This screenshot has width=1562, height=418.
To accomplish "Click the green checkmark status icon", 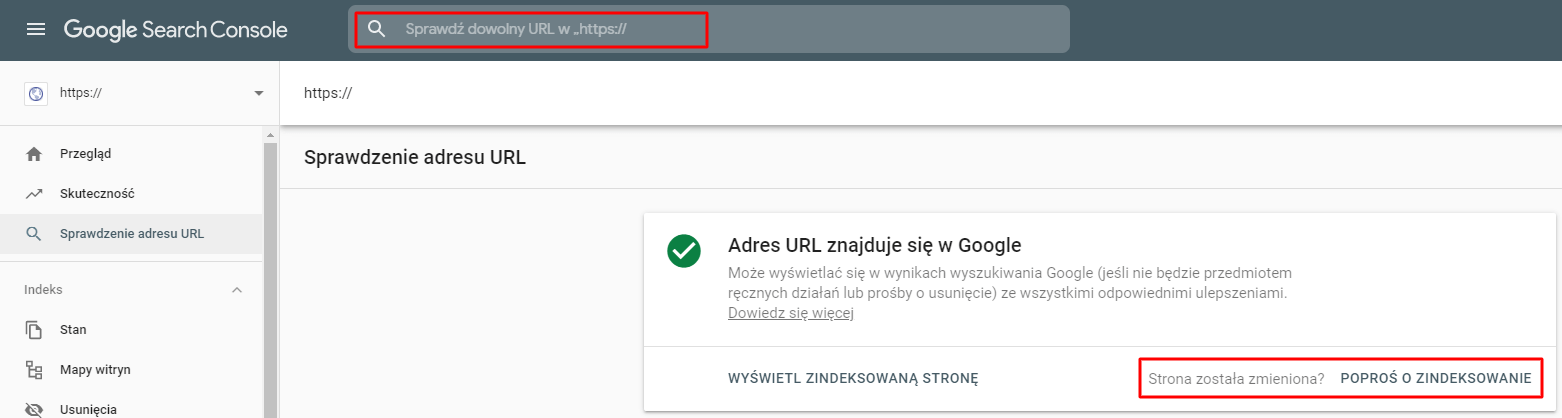I will point(683,250).
